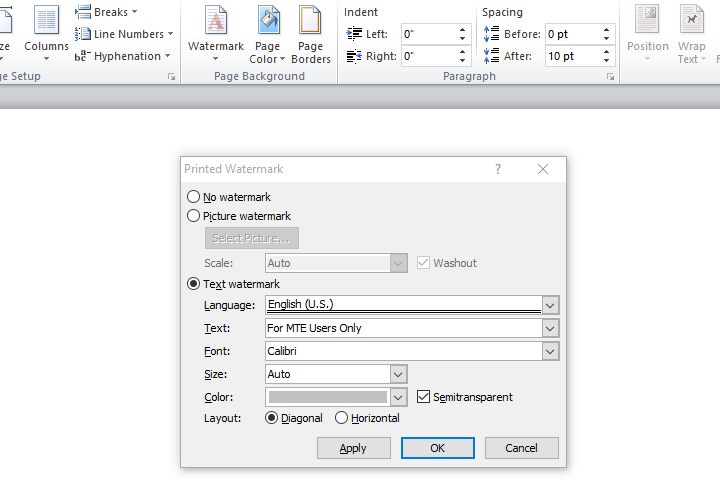Click the Wrap Text icon
Image resolution: width=720 pixels, height=500 pixels.
pyautogui.click(x=692, y=20)
